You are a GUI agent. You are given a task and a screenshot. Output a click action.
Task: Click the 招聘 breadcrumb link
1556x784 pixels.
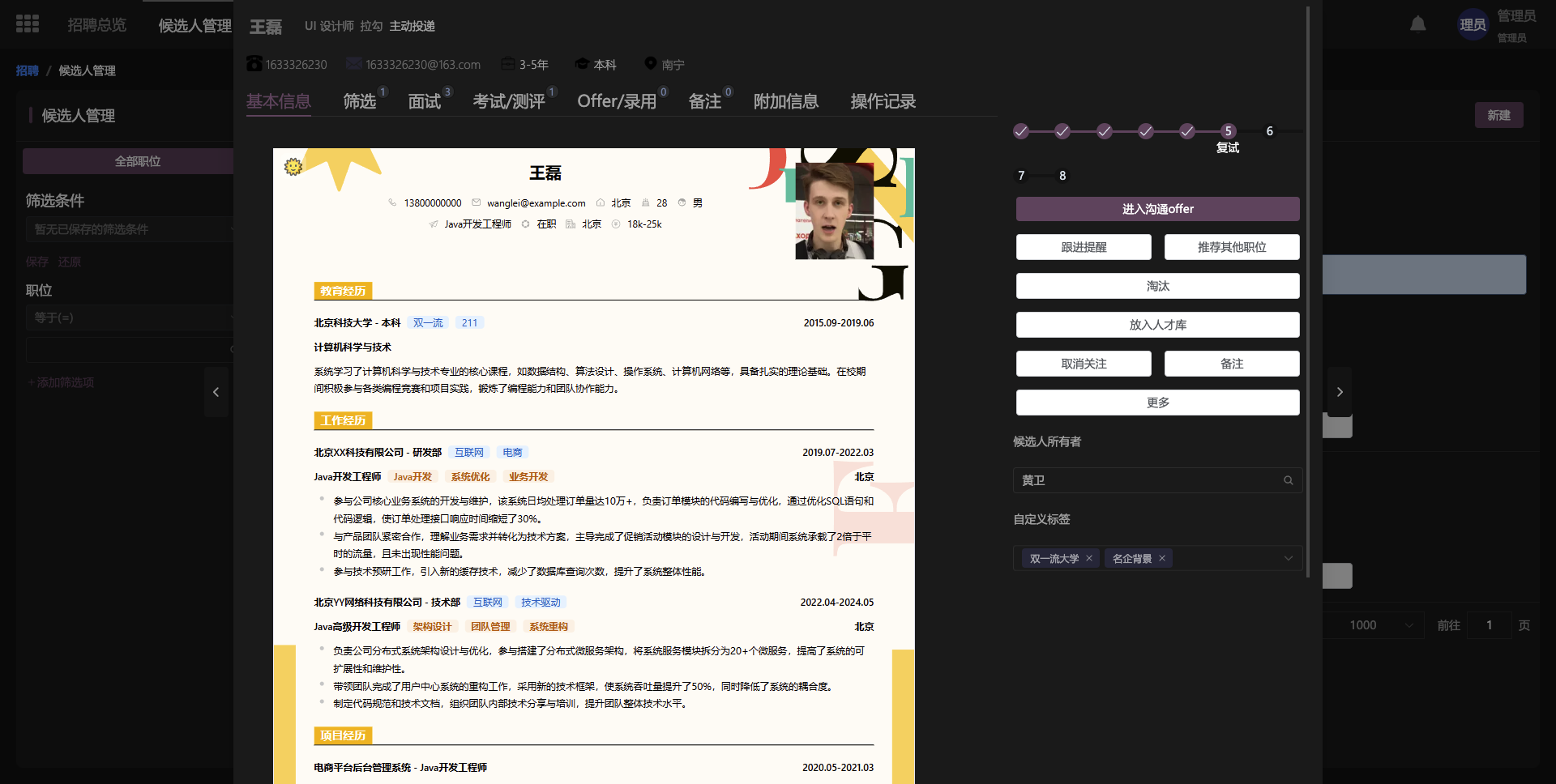pyautogui.click(x=28, y=71)
